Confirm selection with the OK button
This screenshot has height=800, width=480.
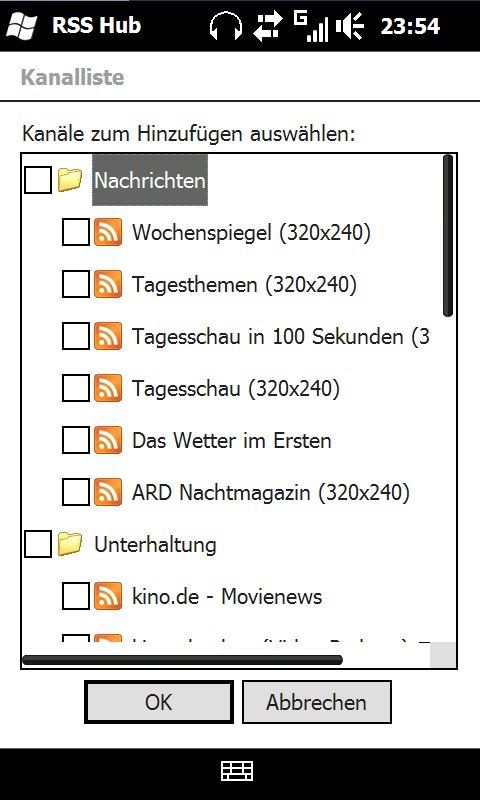click(x=159, y=702)
